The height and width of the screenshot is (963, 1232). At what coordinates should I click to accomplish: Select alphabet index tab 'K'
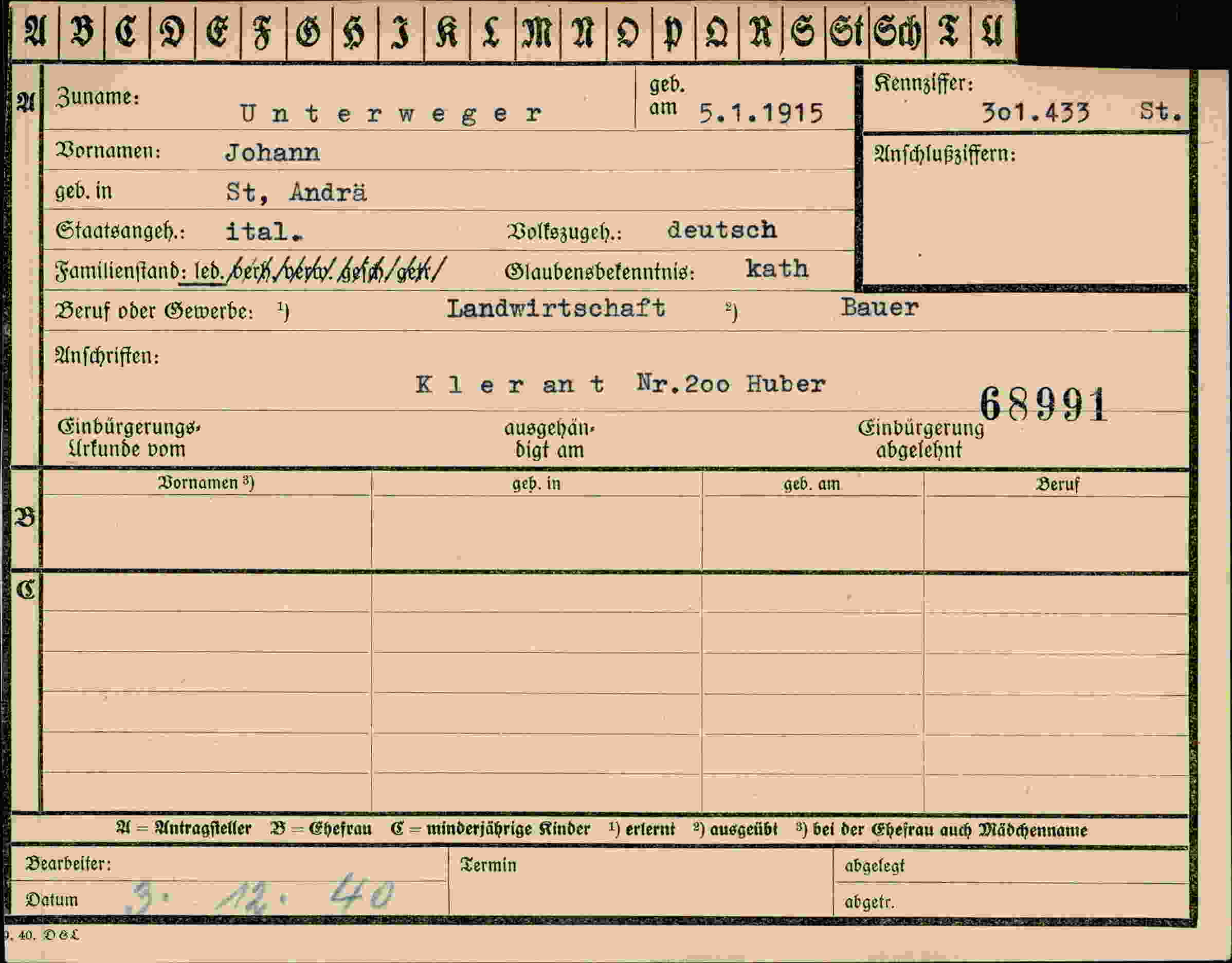[x=446, y=31]
